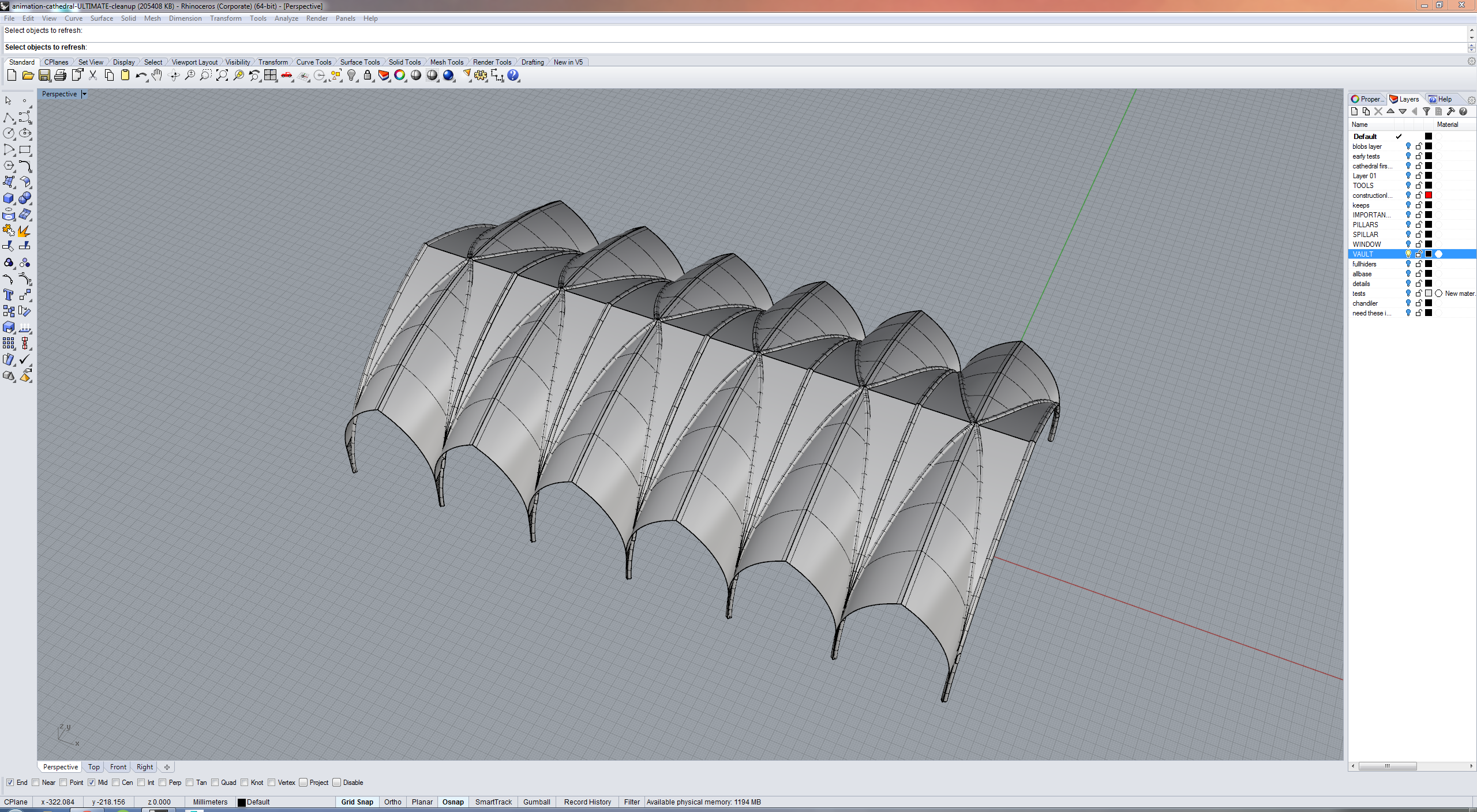Click the Explode tool icon

click(25, 231)
